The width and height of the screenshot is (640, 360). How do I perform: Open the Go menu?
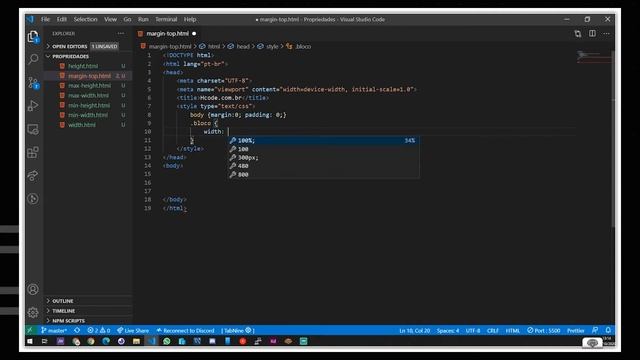127,19
